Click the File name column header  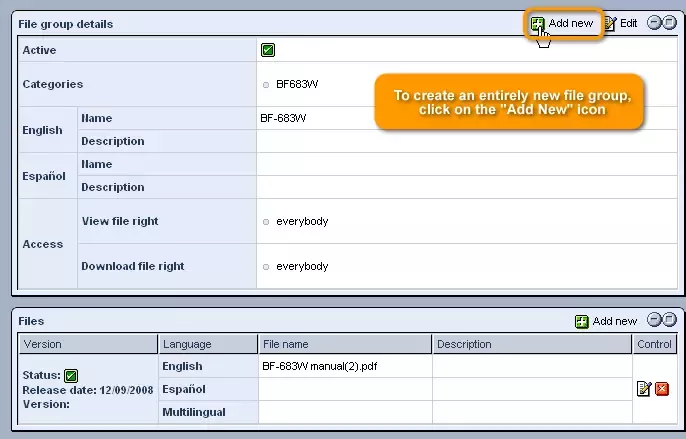click(286, 344)
